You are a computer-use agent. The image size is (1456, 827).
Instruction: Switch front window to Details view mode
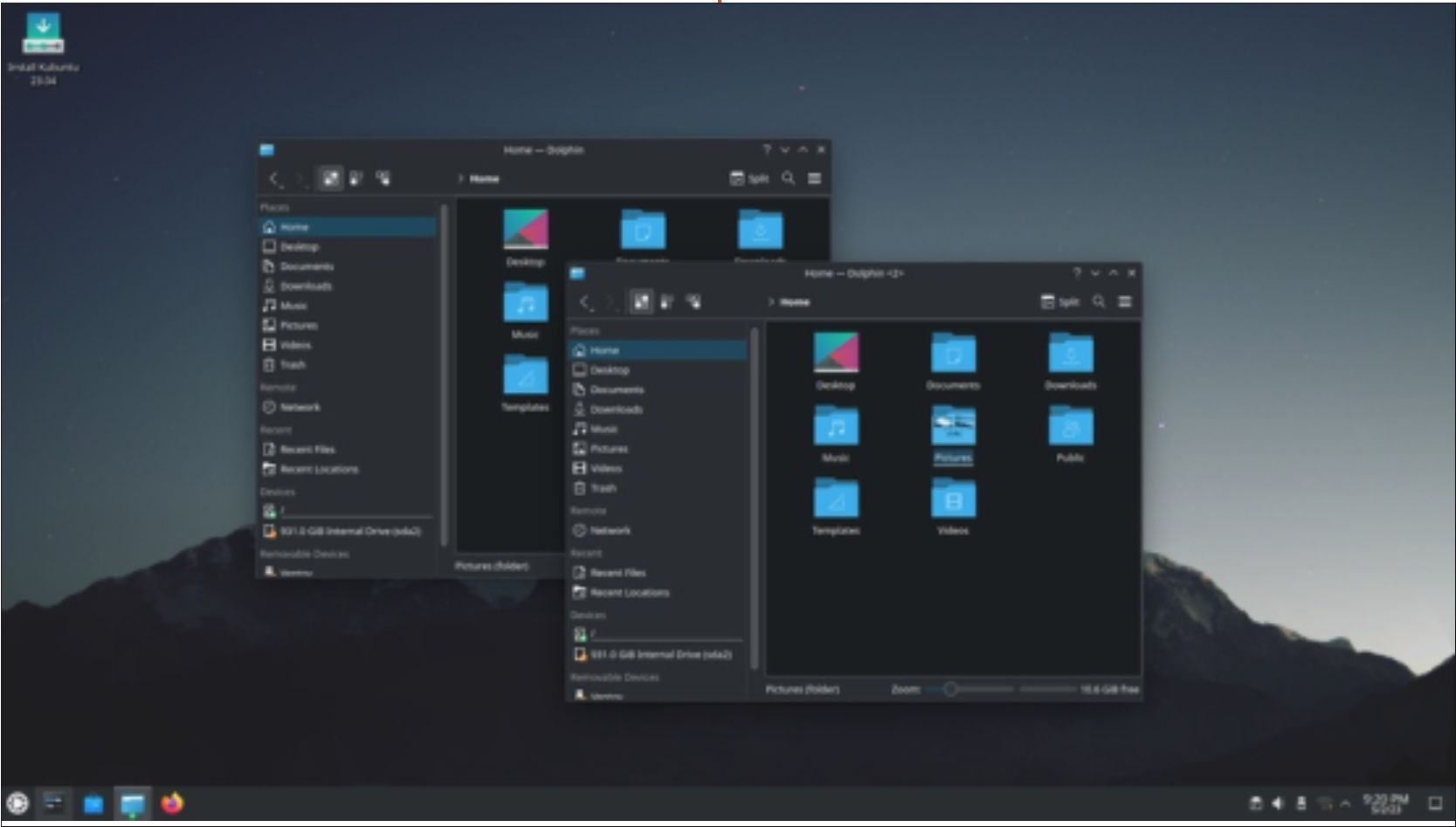[693, 302]
